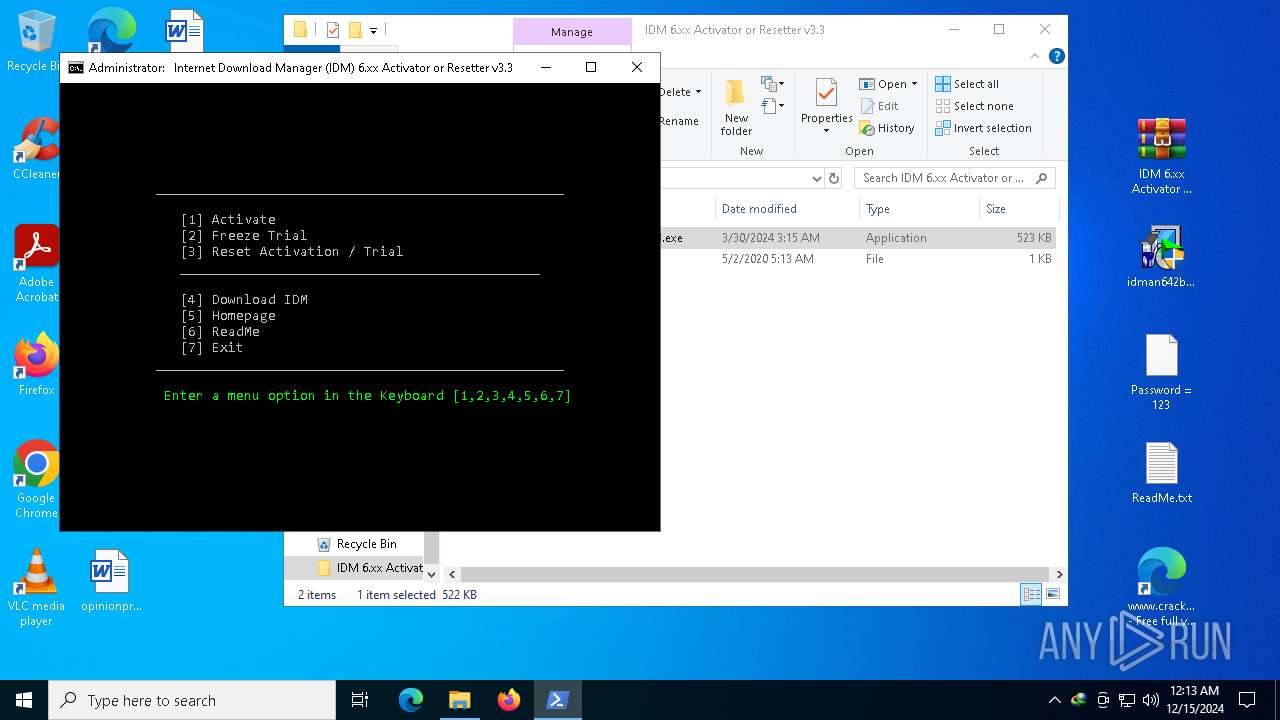Viewport: 1280px width, 720px height.
Task: Select the 5/2/2020 file row
Action: [x=858, y=258]
